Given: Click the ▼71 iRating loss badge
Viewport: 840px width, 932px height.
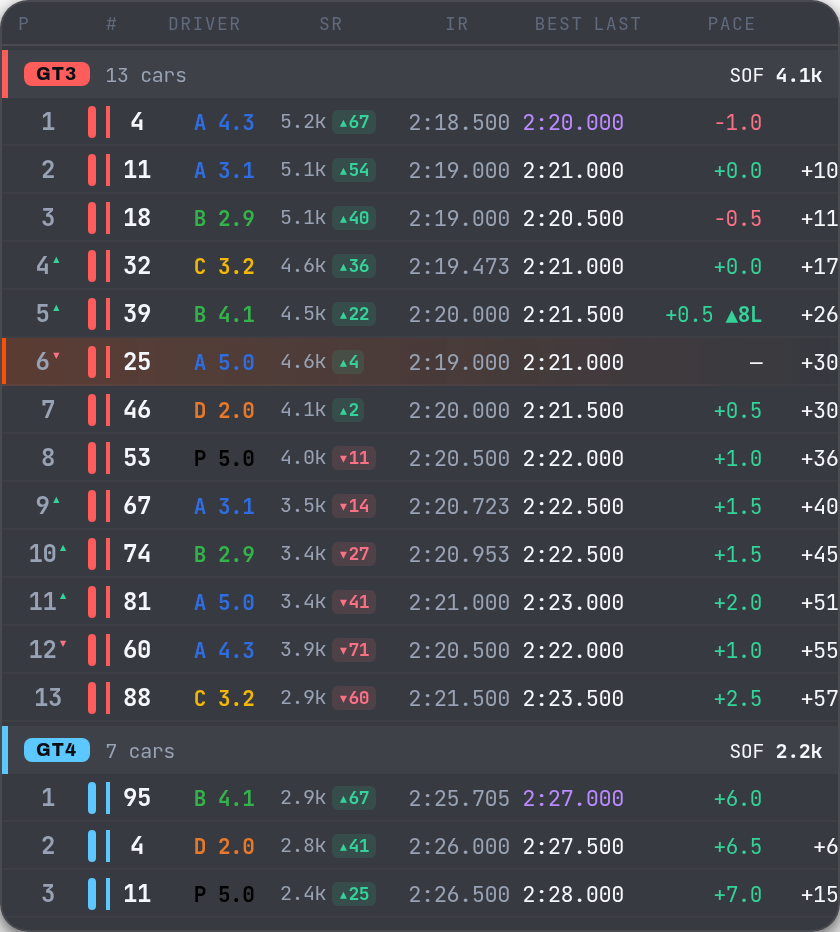Looking at the screenshot, I should 354,650.
